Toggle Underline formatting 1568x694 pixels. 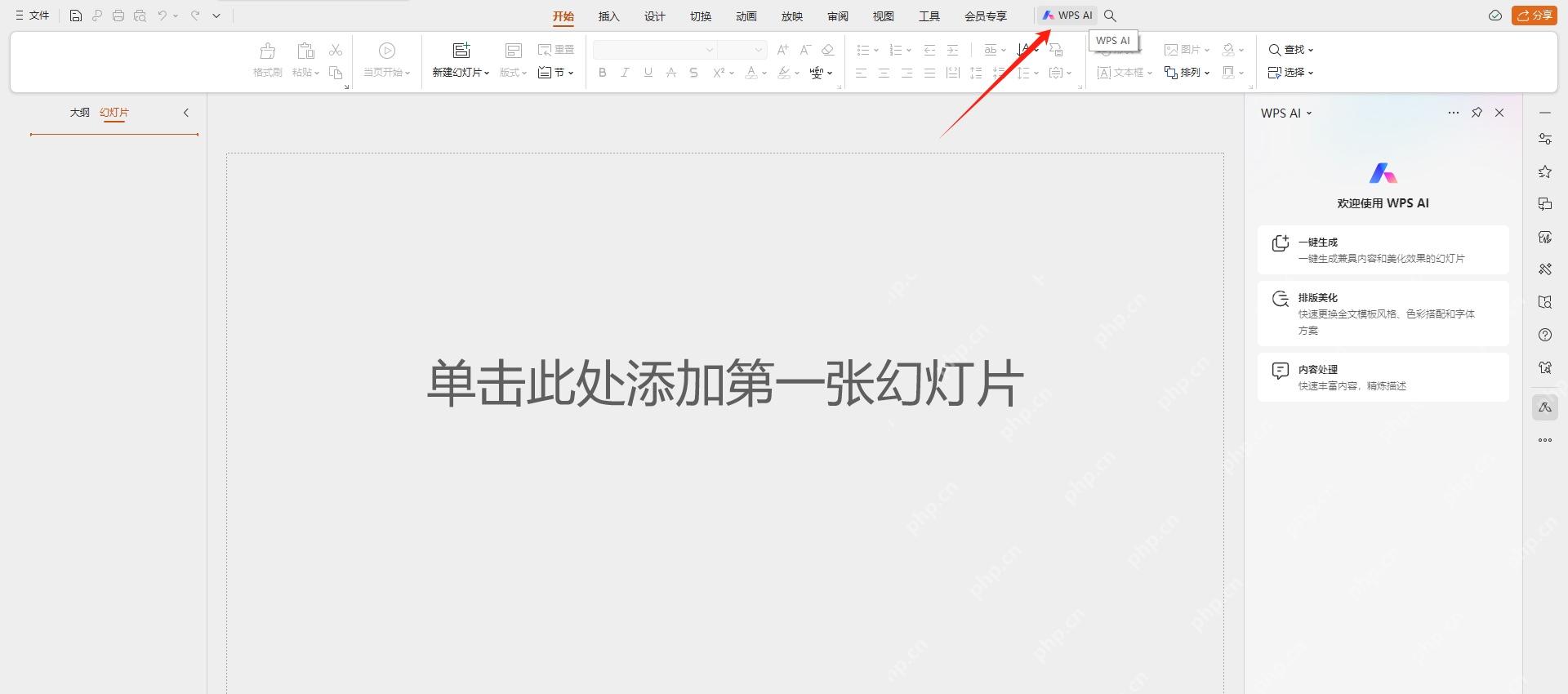tap(648, 73)
